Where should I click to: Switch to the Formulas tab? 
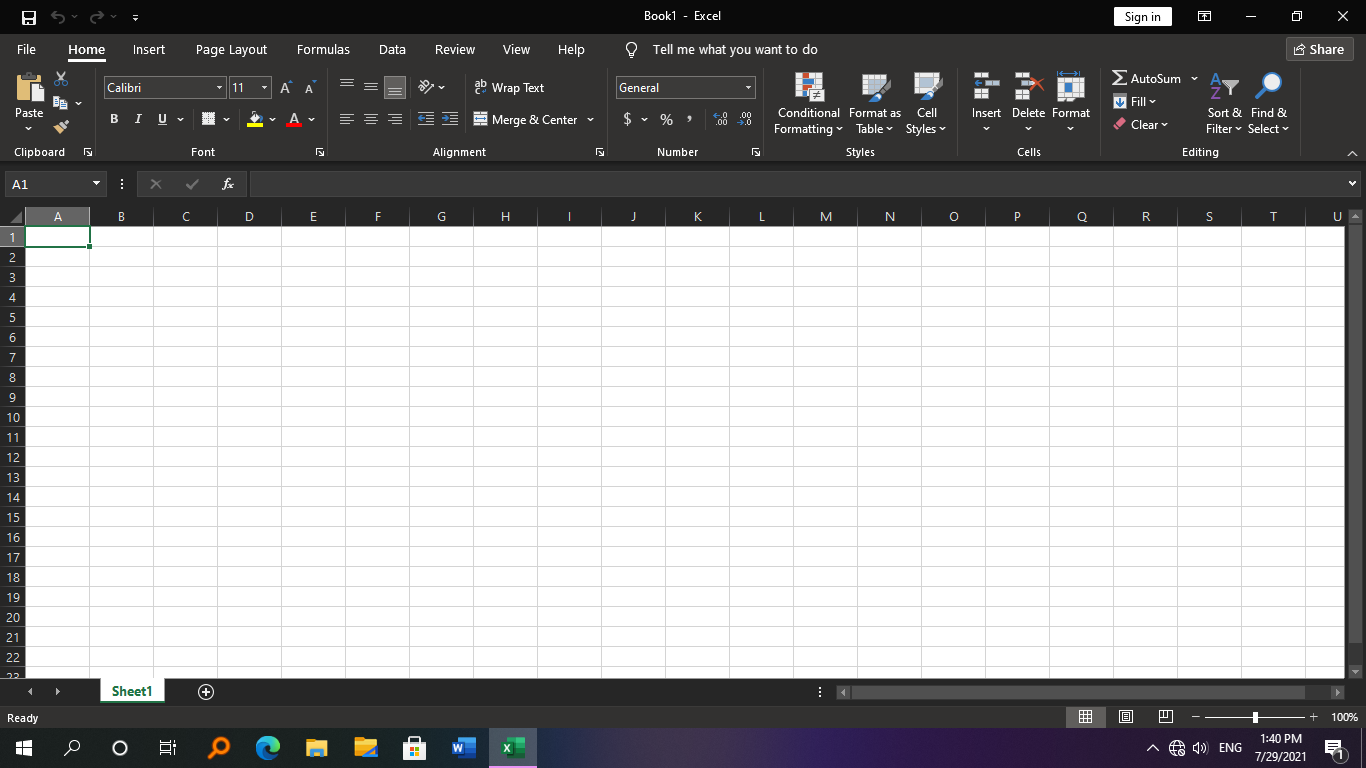pyautogui.click(x=323, y=49)
